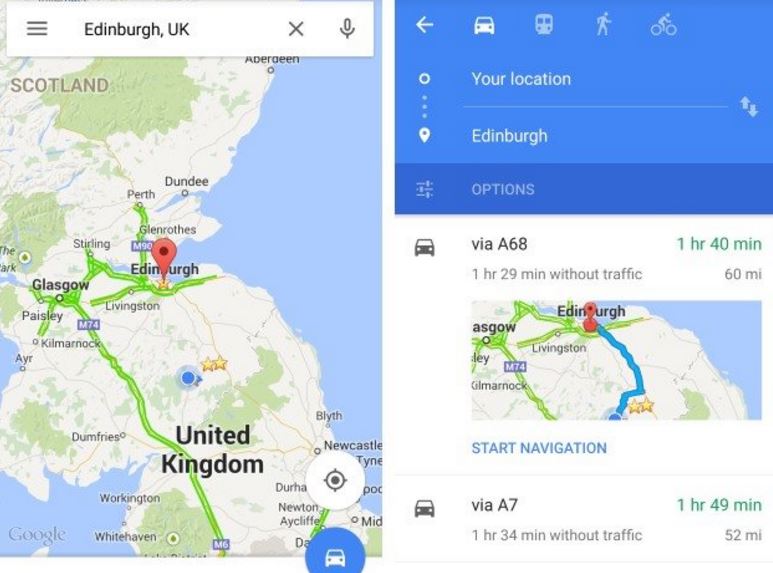This screenshot has height=573, width=773.
Task: Open route OPTIONS settings
Action: click(584, 189)
